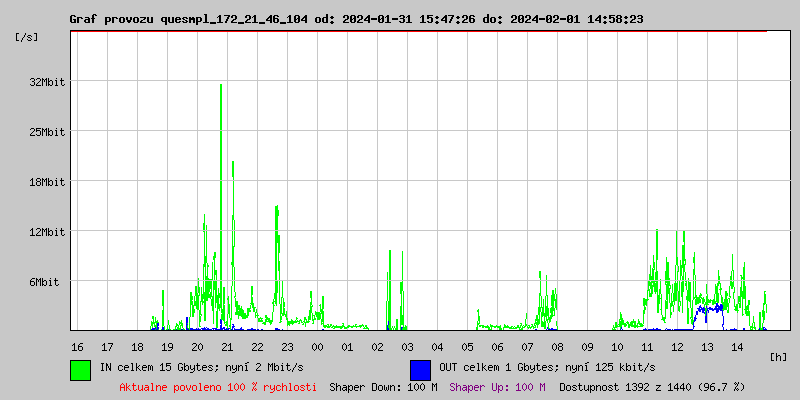Click the 12Mbit y-axis label
The height and width of the screenshot is (400, 800).
point(46,232)
